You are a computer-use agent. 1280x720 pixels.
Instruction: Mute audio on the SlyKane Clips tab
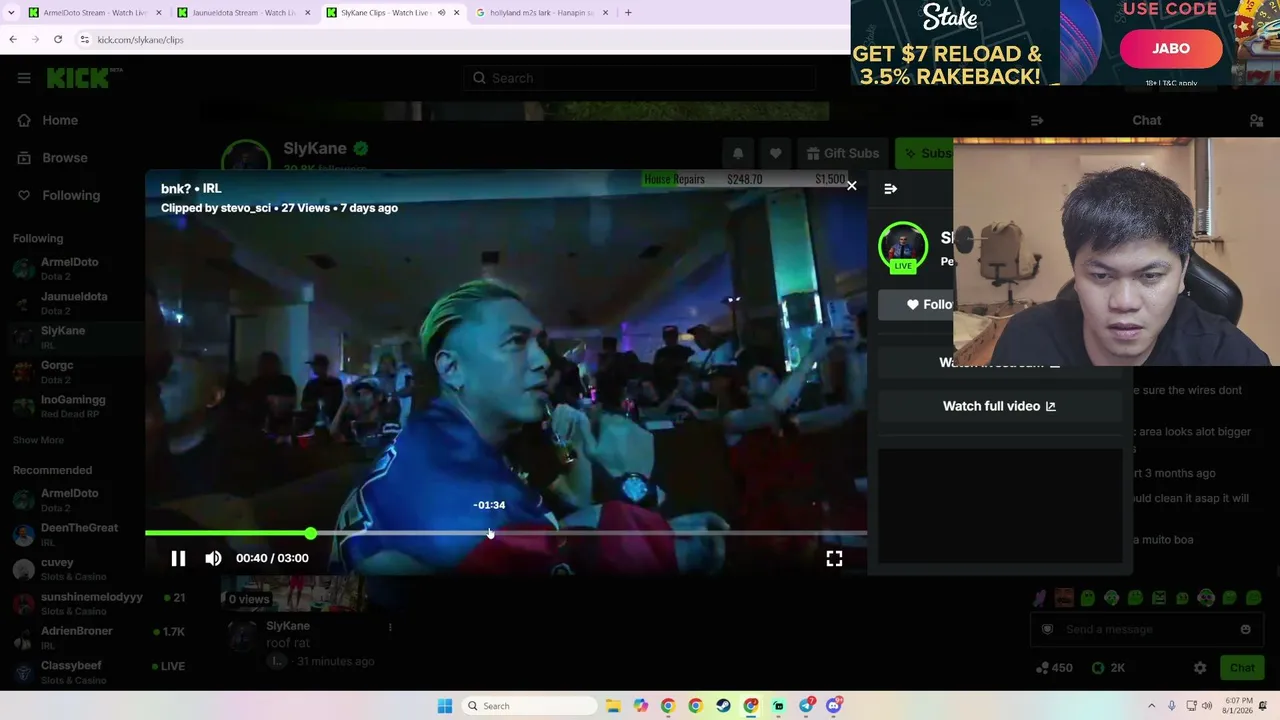[x=442, y=13]
